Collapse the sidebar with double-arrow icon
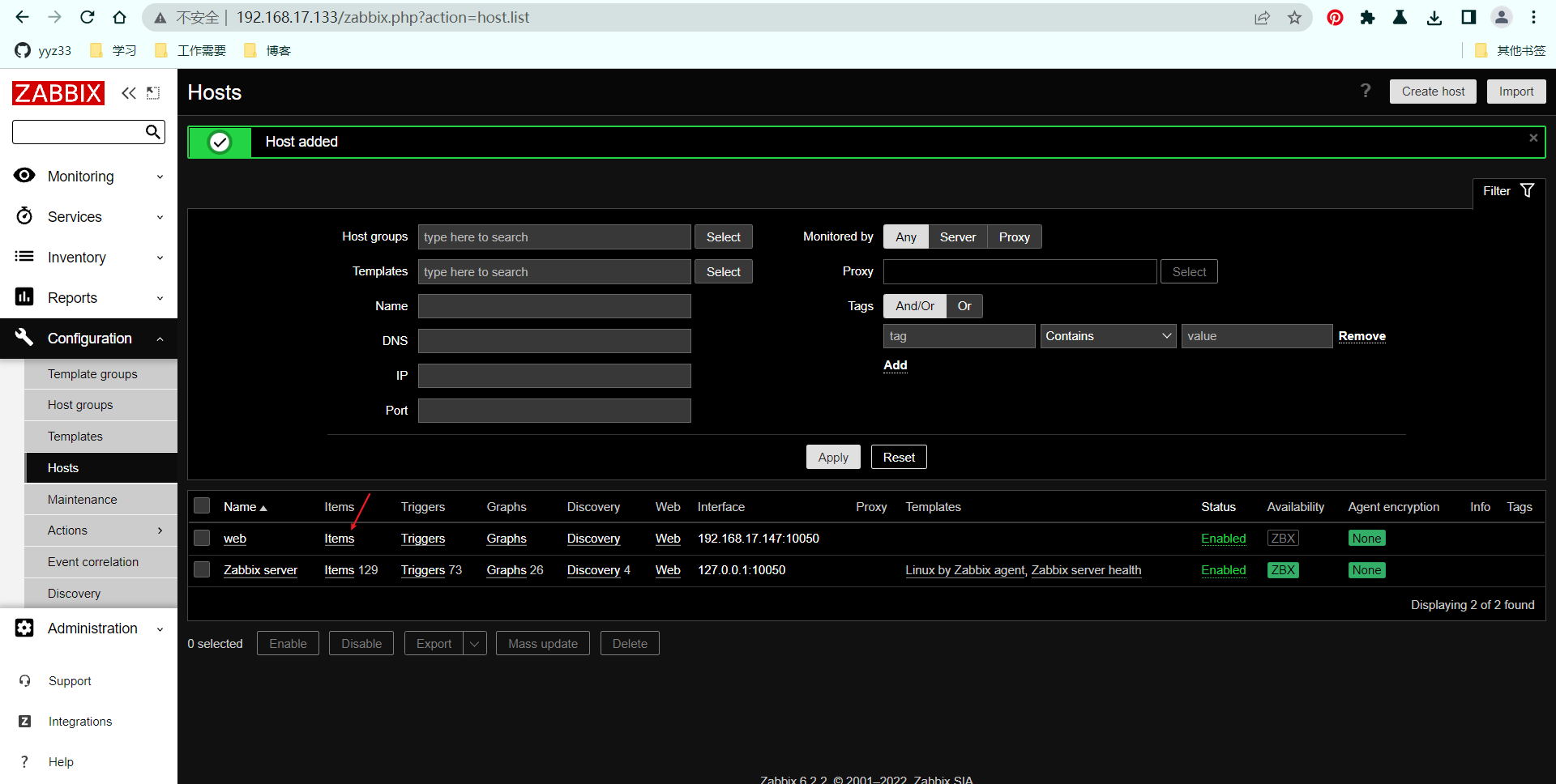 (129, 93)
